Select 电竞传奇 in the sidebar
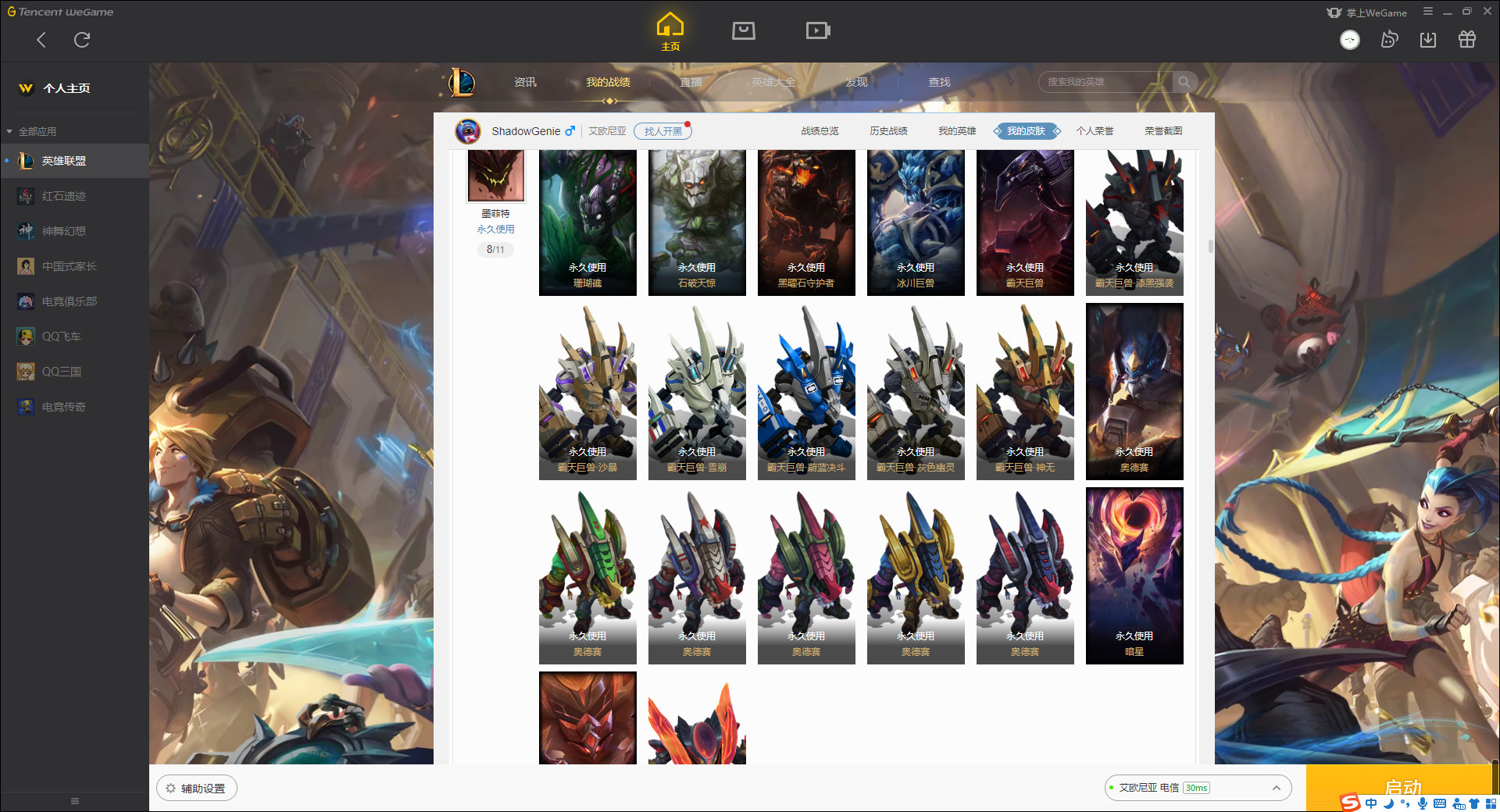Image resolution: width=1500 pixels, height=812 pixels. click(74, 407)
